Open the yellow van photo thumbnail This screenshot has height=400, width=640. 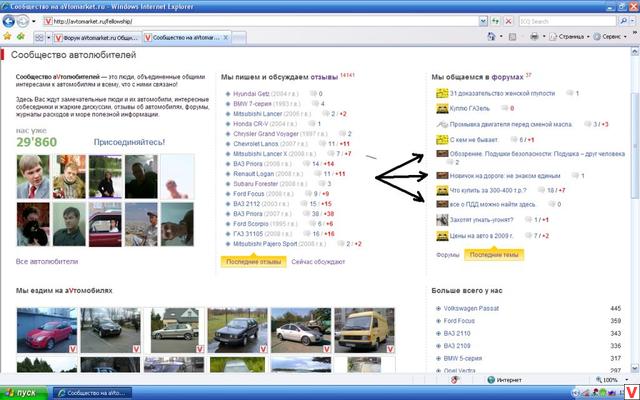[364, 330]
